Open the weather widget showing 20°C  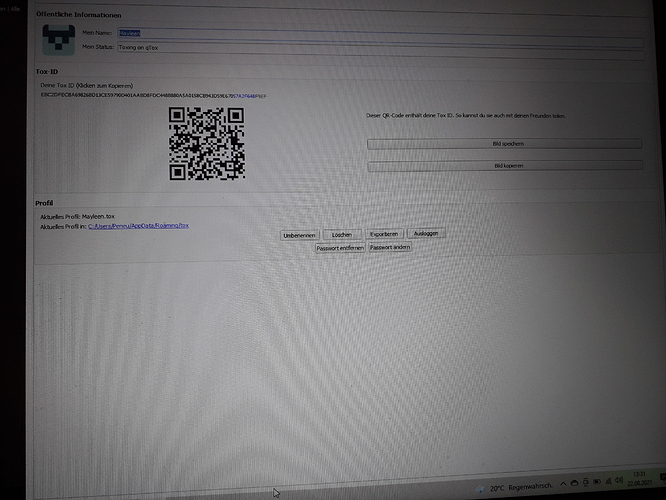(514, 487)
